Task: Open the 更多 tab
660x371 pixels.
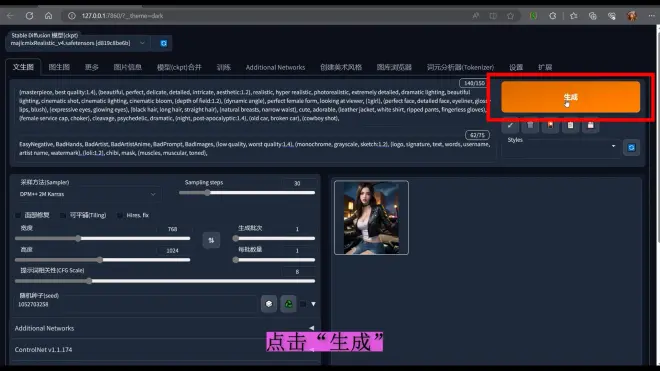Action: [x=91, y=67]
